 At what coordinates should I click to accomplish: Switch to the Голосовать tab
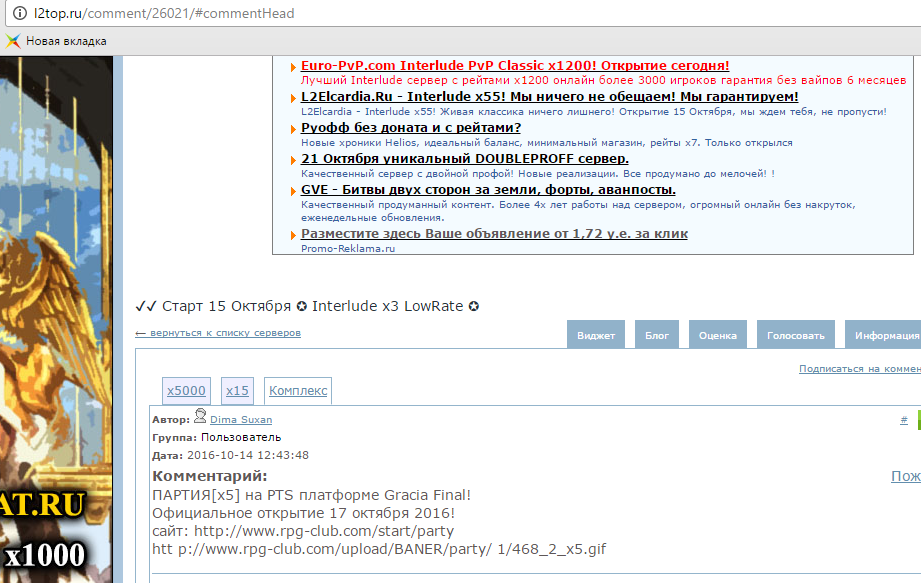(x=795, y=335)
